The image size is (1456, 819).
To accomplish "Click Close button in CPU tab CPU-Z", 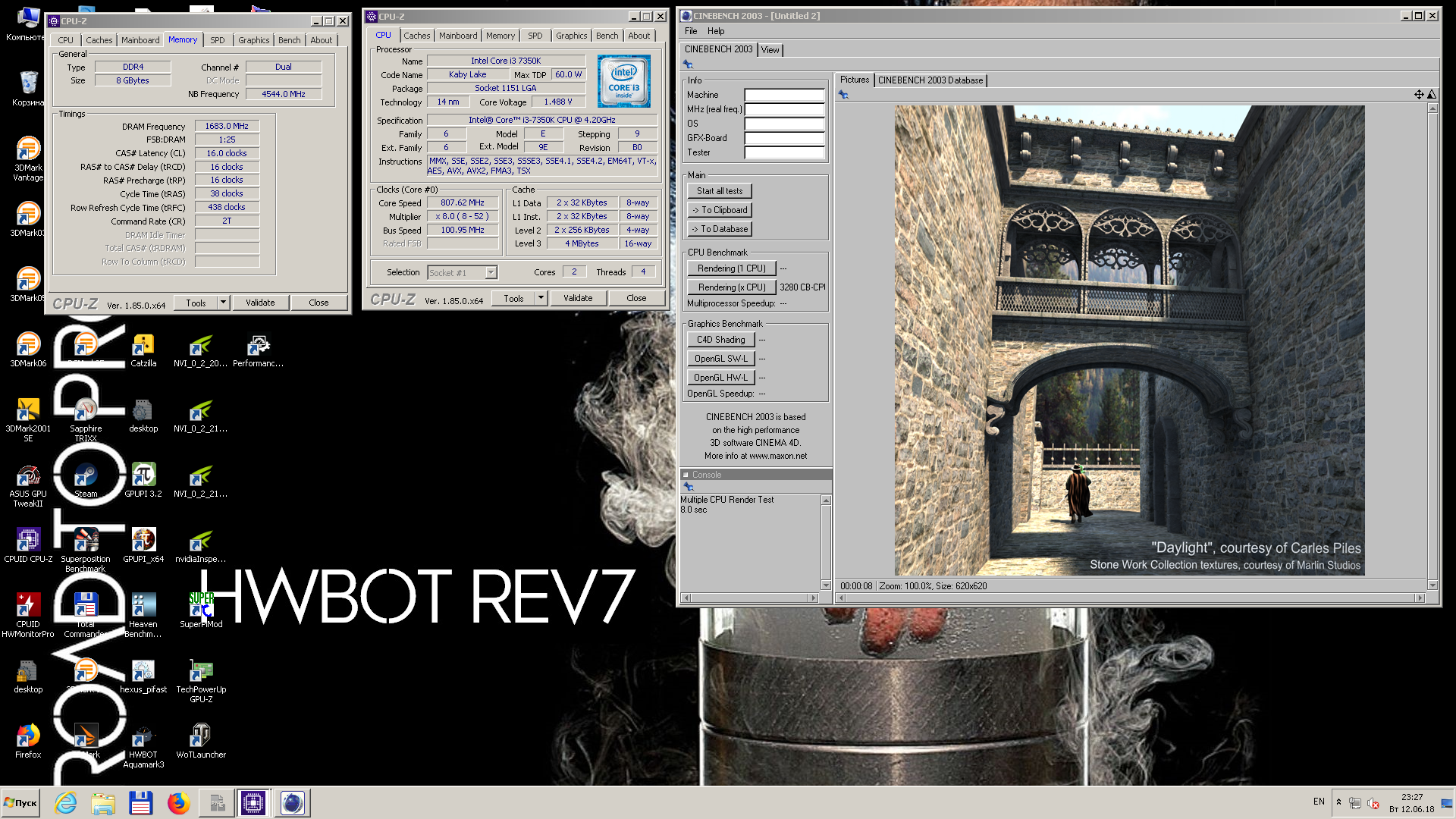I will pyautogui.click(x=636, y=298).
